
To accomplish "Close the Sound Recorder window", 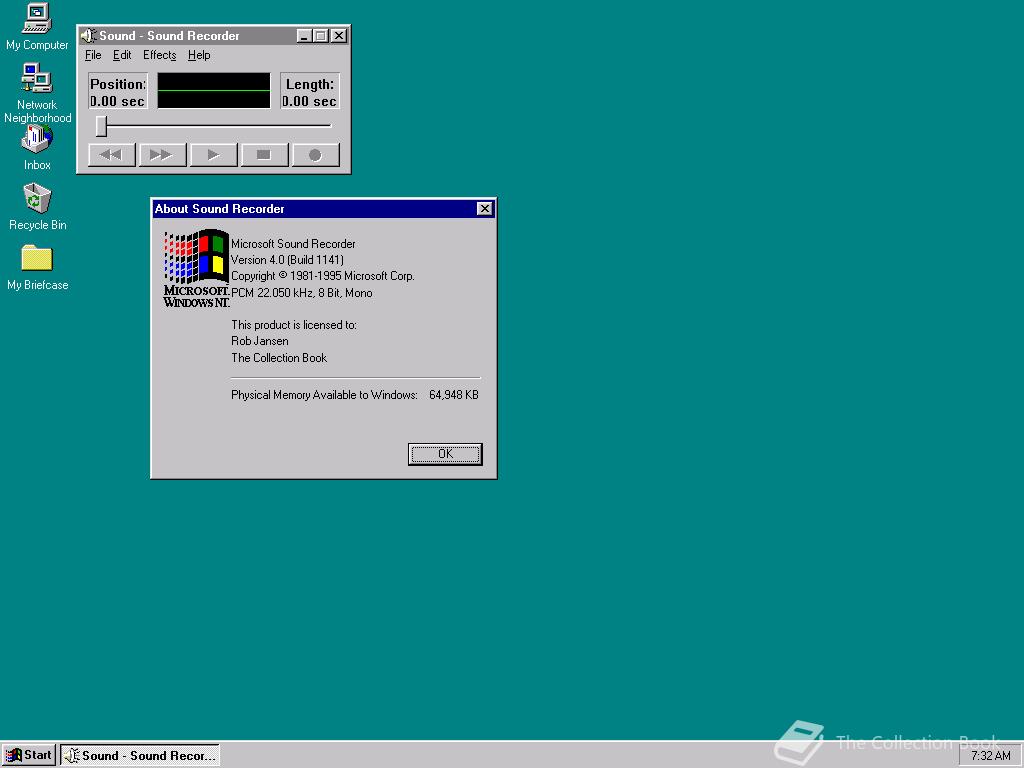I will 338,36.
